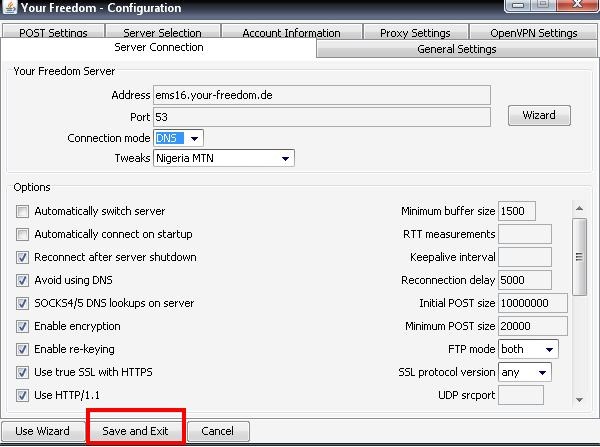The height and width of the screenshot is (447, 600).
Task: Click the Options vertical scrollbar thumb
Action: coord(579,257)
